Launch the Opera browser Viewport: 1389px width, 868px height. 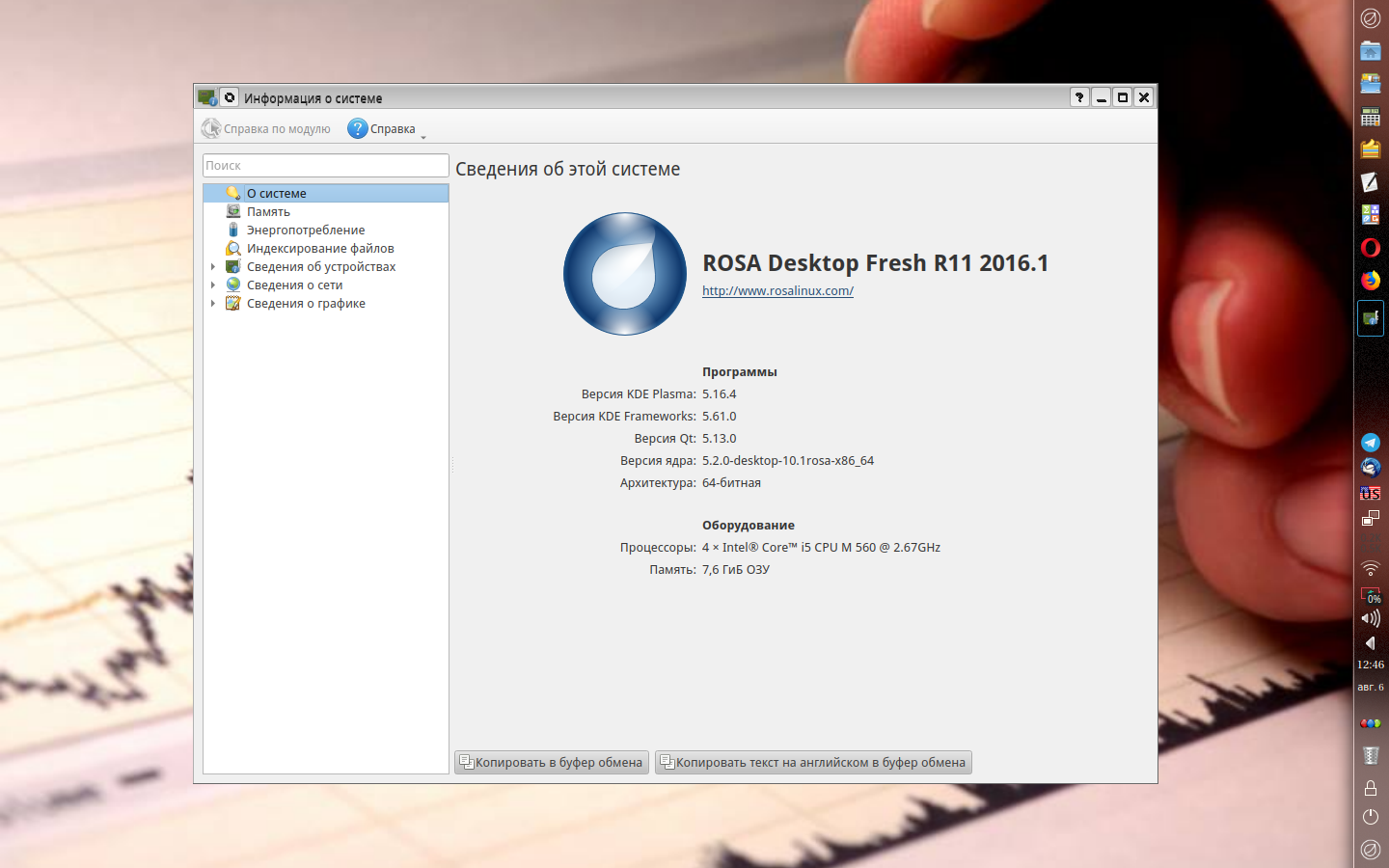tap(1371, 248)
